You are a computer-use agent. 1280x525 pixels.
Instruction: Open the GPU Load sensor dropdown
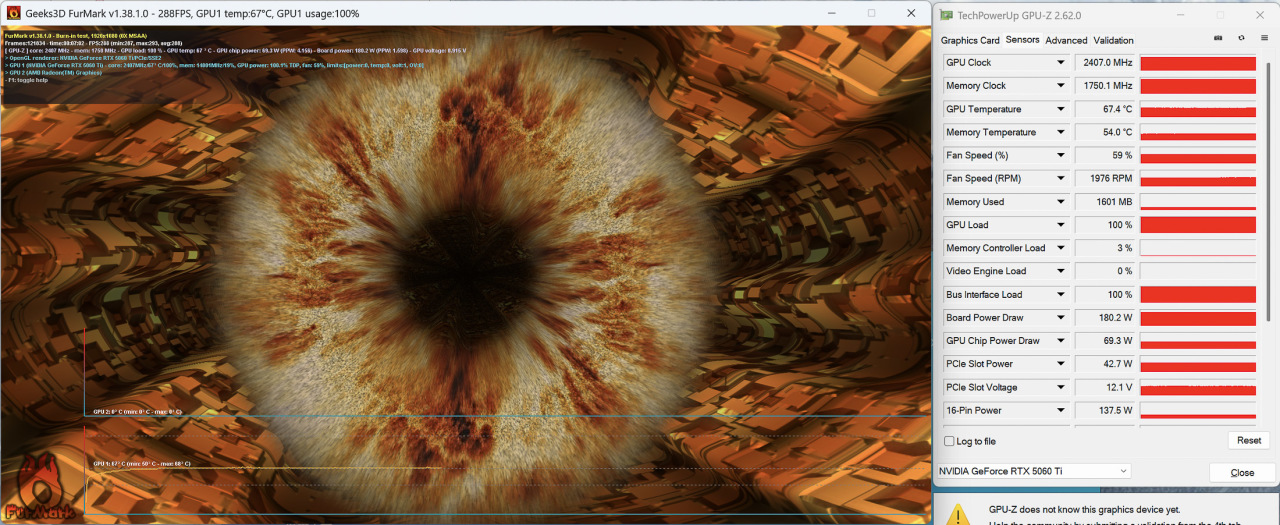(x=1061, y=225)
